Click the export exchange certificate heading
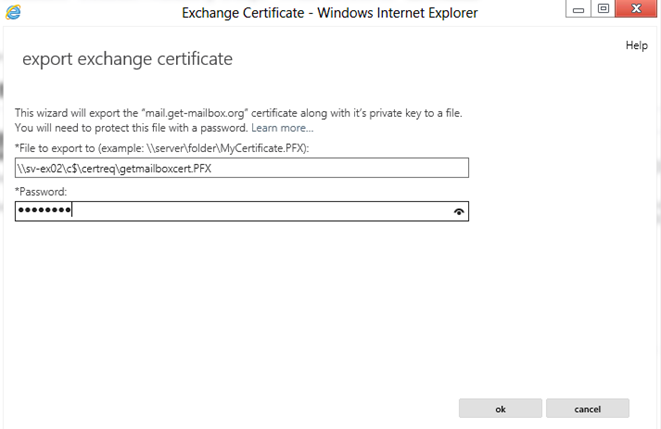The height and width of the screenshot is (429, 661). pos(127,59)
